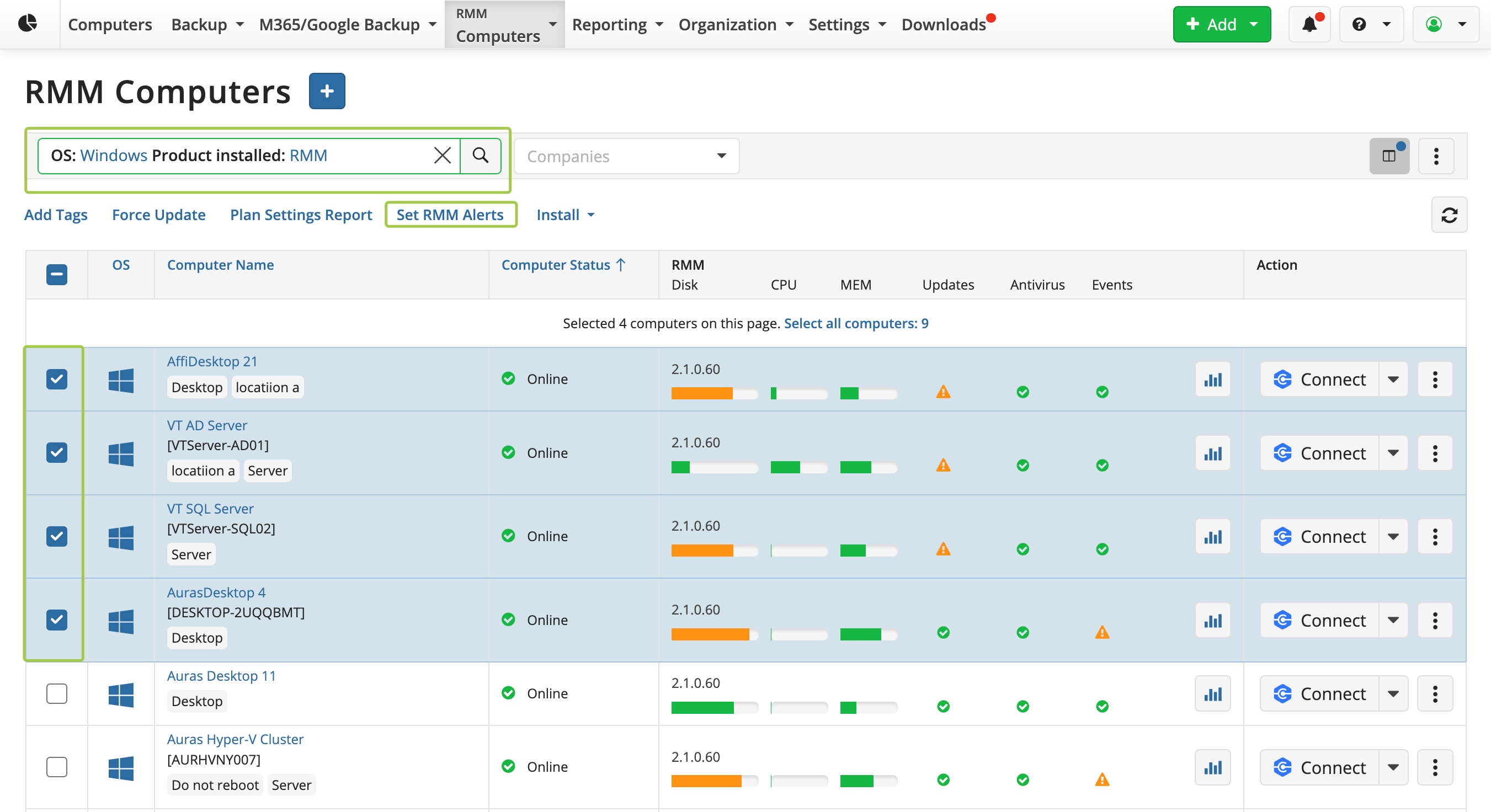This screenshot has height=812, width=1491.
Task: Open the Computers menu item
Action: [x=110, y=24]
